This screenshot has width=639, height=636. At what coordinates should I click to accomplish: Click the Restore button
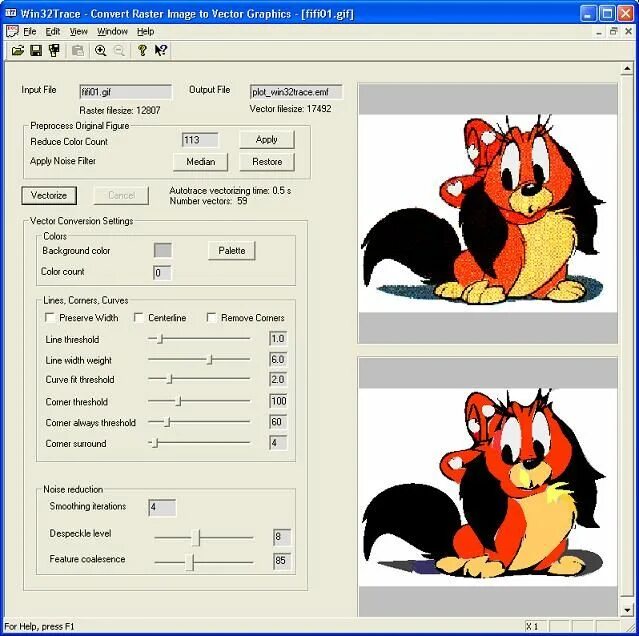click(267, 162)
